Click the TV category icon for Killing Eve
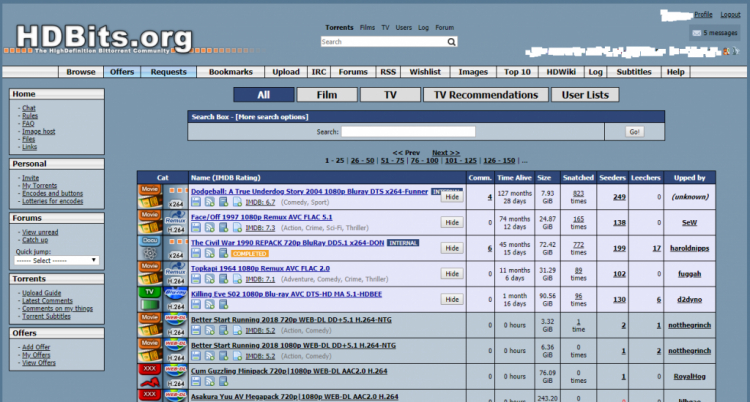Image resolution: width=750 pixels, height=402 pixels. pyautogui.click(x=150, y=299)
